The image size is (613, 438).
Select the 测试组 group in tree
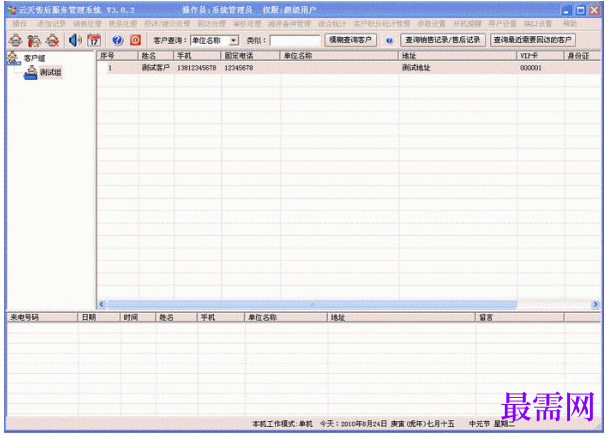pos(50,72)
